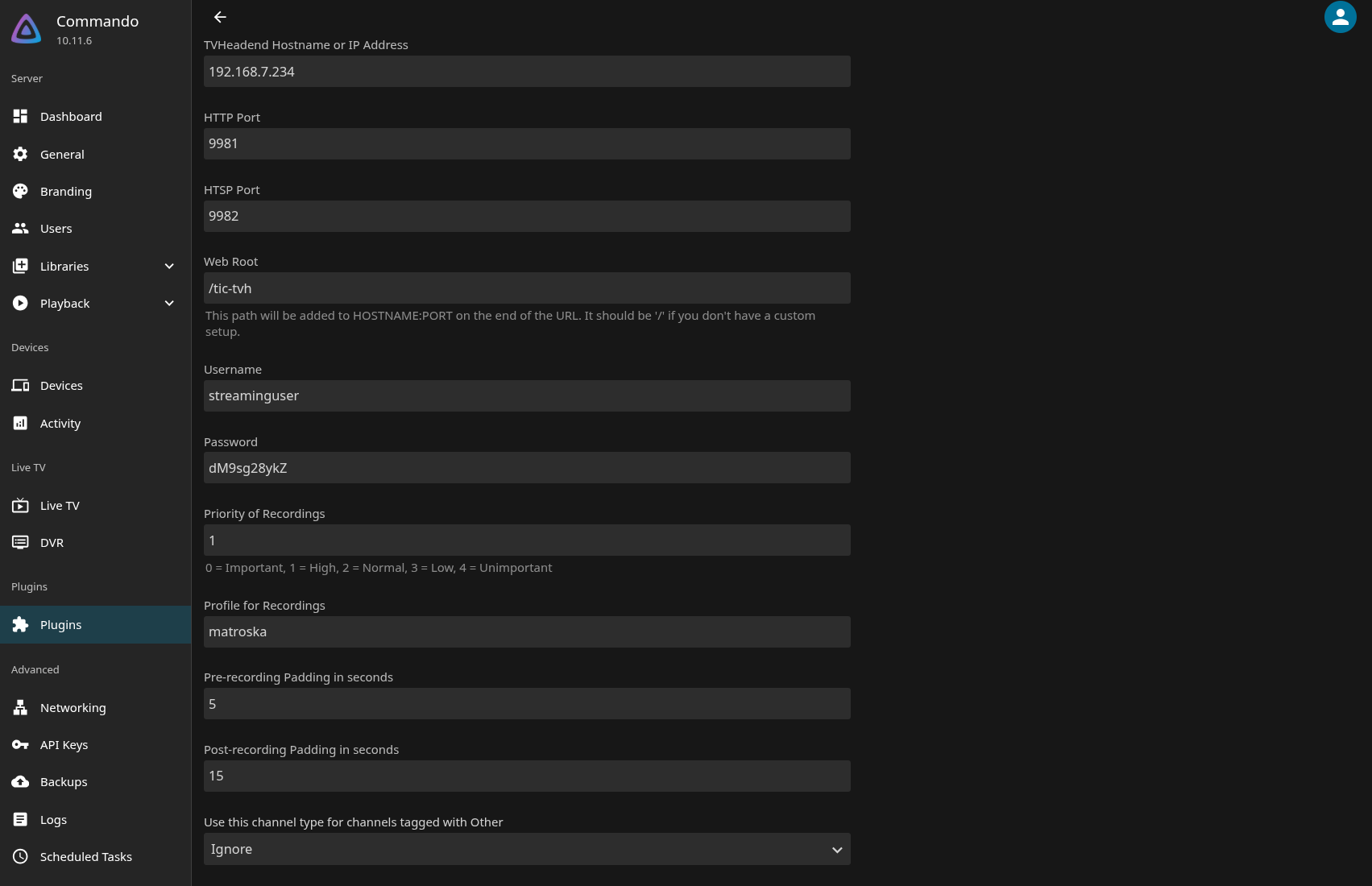Collapse the Playback section
This screenshot has width=1372, height=886.
(x=169, y=303)
